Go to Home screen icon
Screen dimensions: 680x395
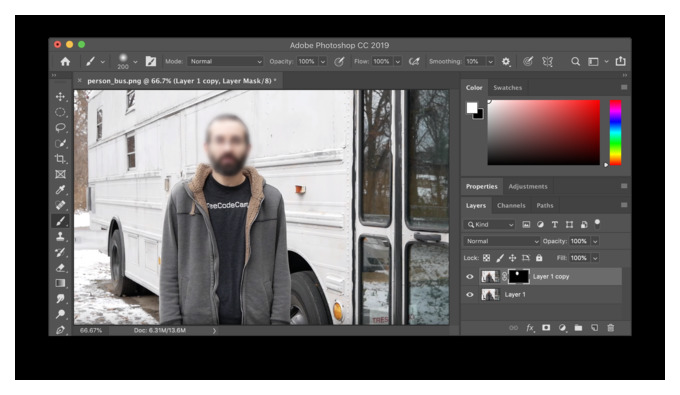point(65,62)
